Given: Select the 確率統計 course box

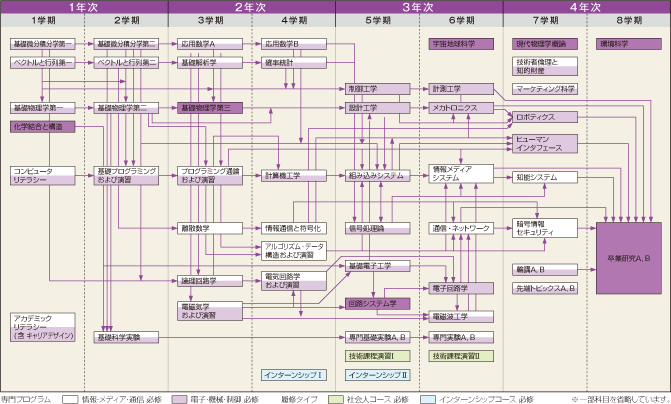Looking at the screenshot, I should (x=294, y=63).
